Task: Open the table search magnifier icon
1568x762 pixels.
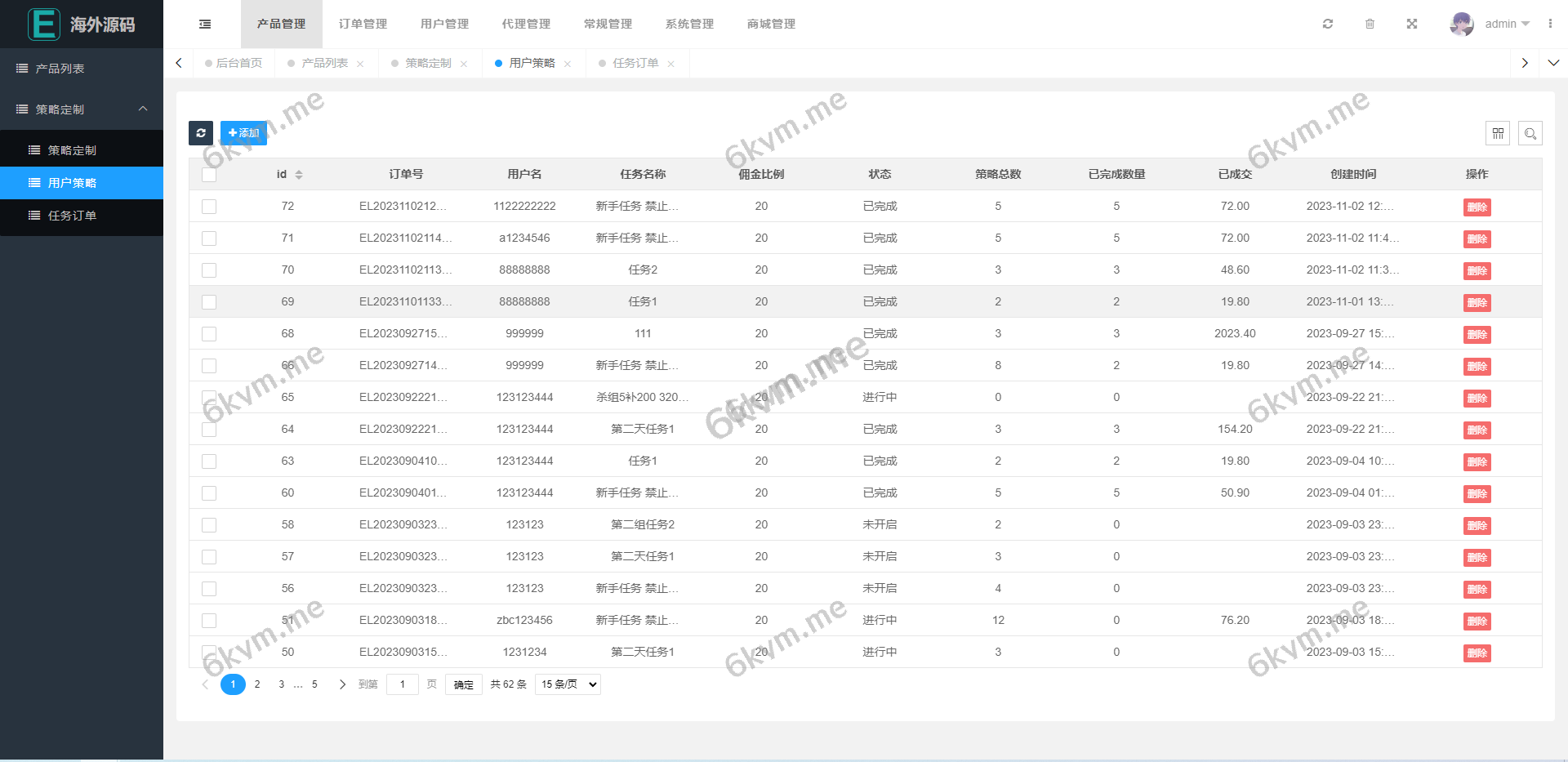Action: 1530,133
